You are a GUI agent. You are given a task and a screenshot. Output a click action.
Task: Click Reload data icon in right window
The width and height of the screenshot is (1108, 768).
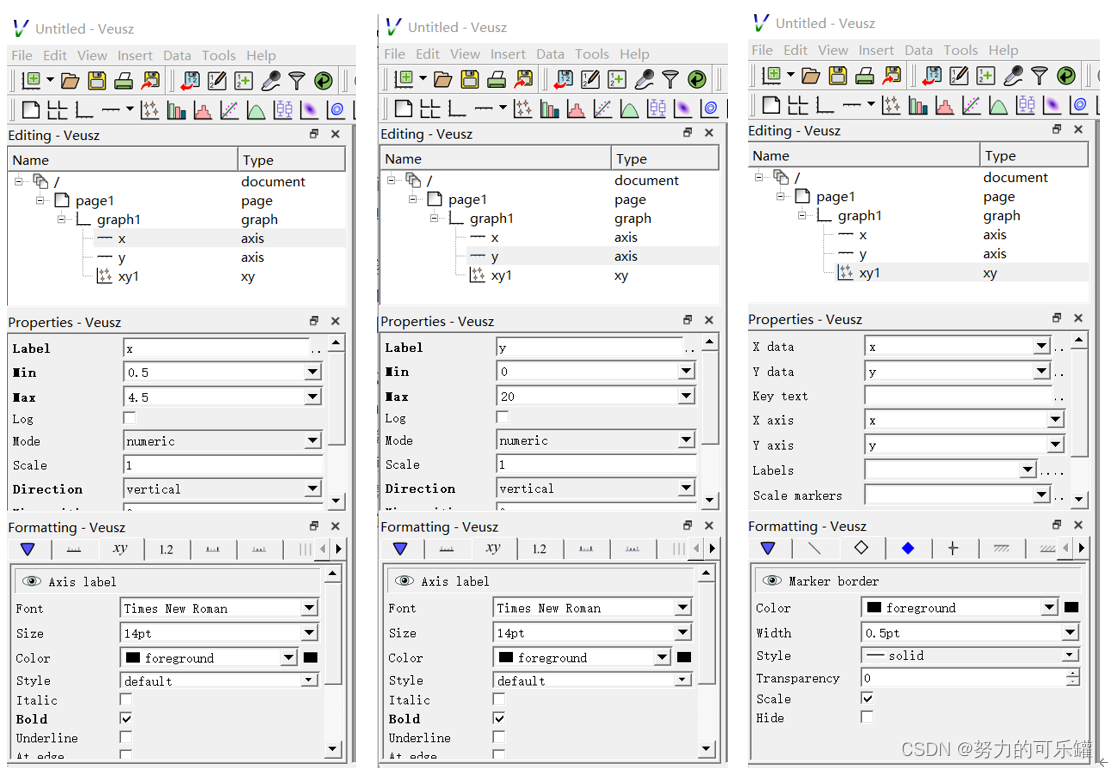[1066, 76]
